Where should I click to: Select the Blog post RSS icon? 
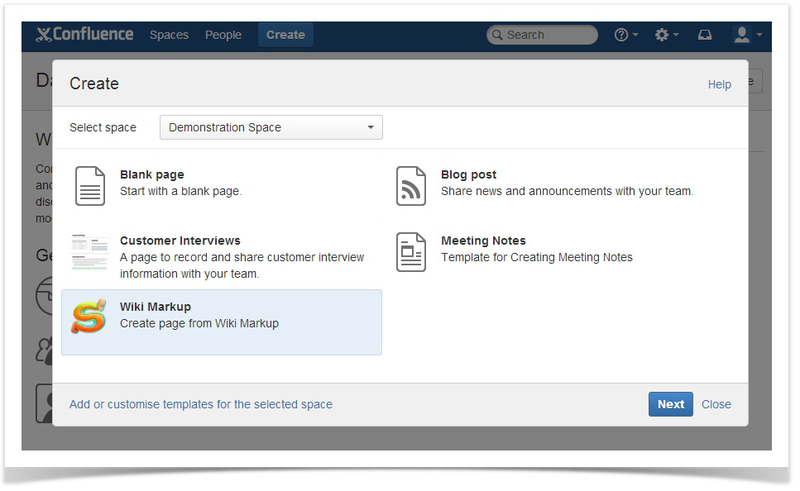pos(411,186)
